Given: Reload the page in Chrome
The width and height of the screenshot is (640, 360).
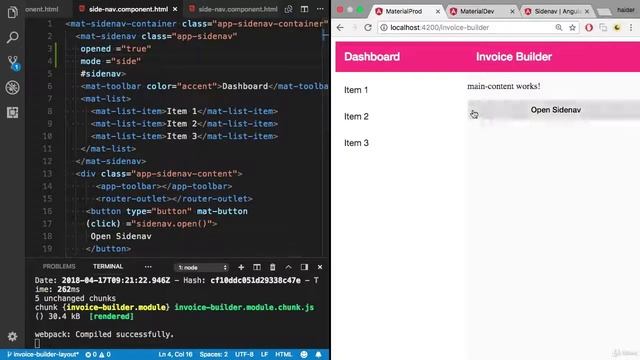Looking at the screenshot, I should 368,27.
